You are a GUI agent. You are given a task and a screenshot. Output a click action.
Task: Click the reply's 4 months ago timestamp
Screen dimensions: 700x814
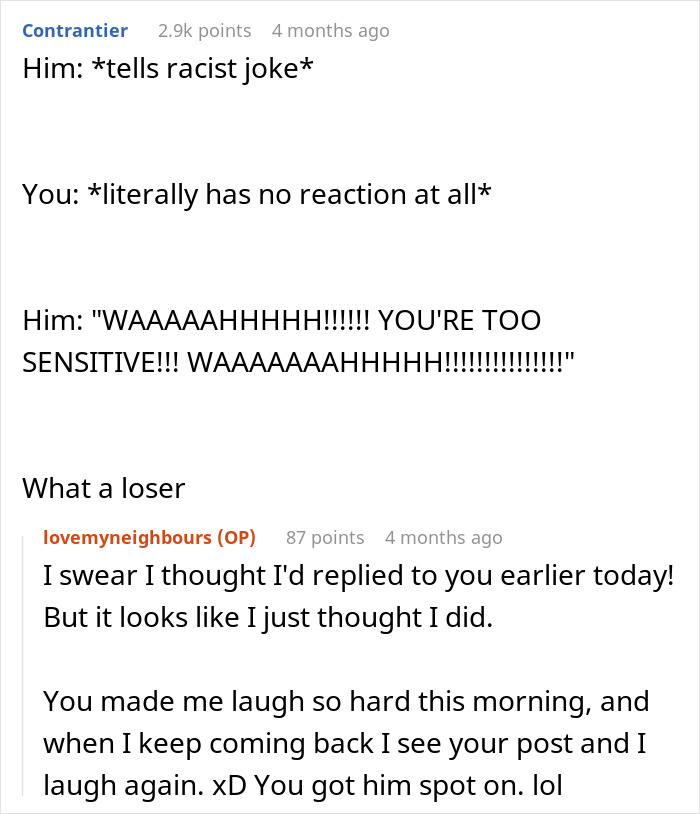(443, 537)
